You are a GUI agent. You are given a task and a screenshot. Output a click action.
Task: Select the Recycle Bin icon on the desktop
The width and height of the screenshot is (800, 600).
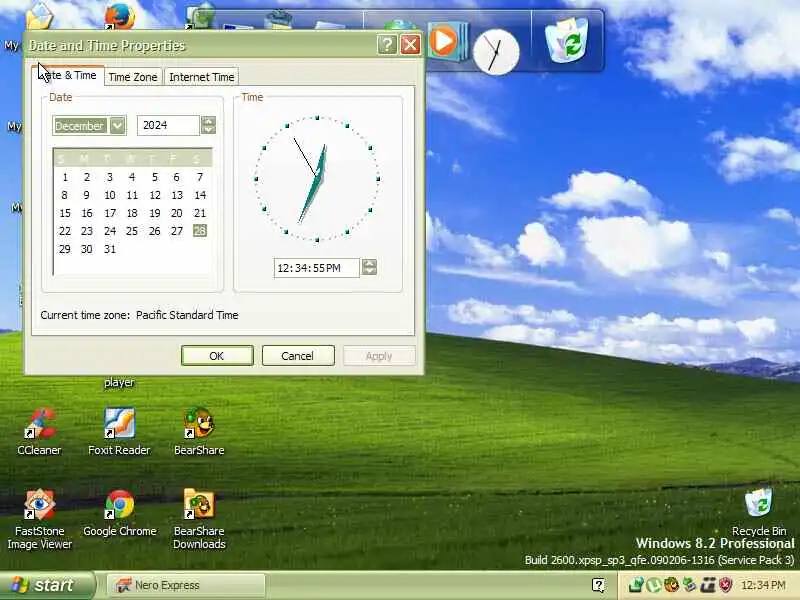(759, 503)
